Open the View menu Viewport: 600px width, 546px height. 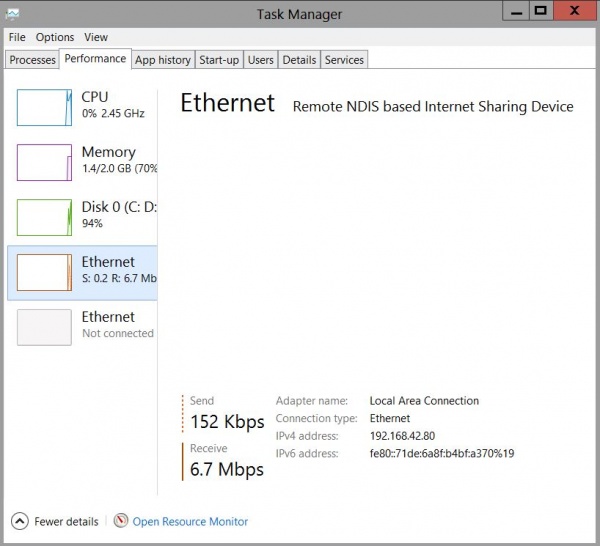click(x=96, y=37)
